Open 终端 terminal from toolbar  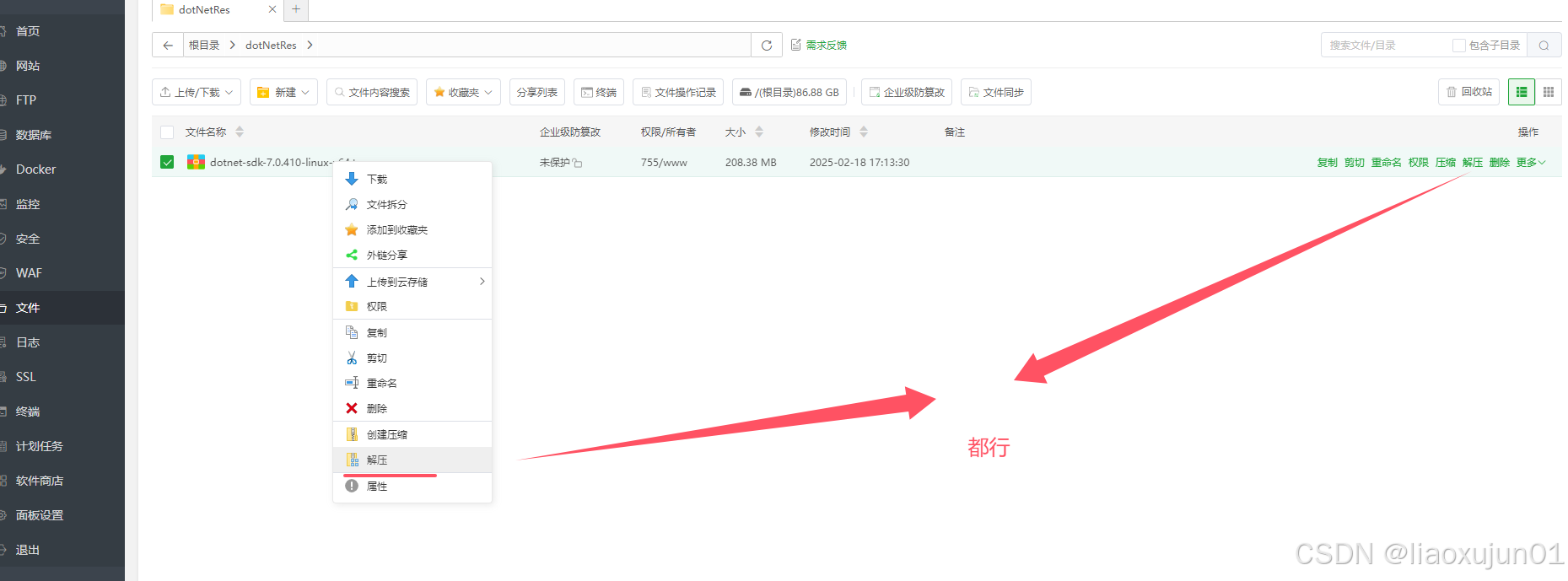598,92
